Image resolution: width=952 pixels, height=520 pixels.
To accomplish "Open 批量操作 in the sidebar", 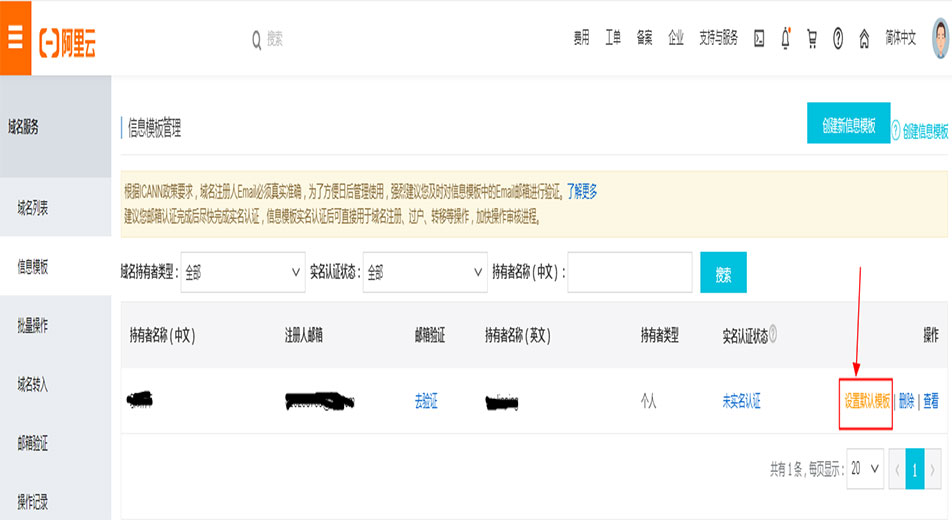I will coord(33,325).
